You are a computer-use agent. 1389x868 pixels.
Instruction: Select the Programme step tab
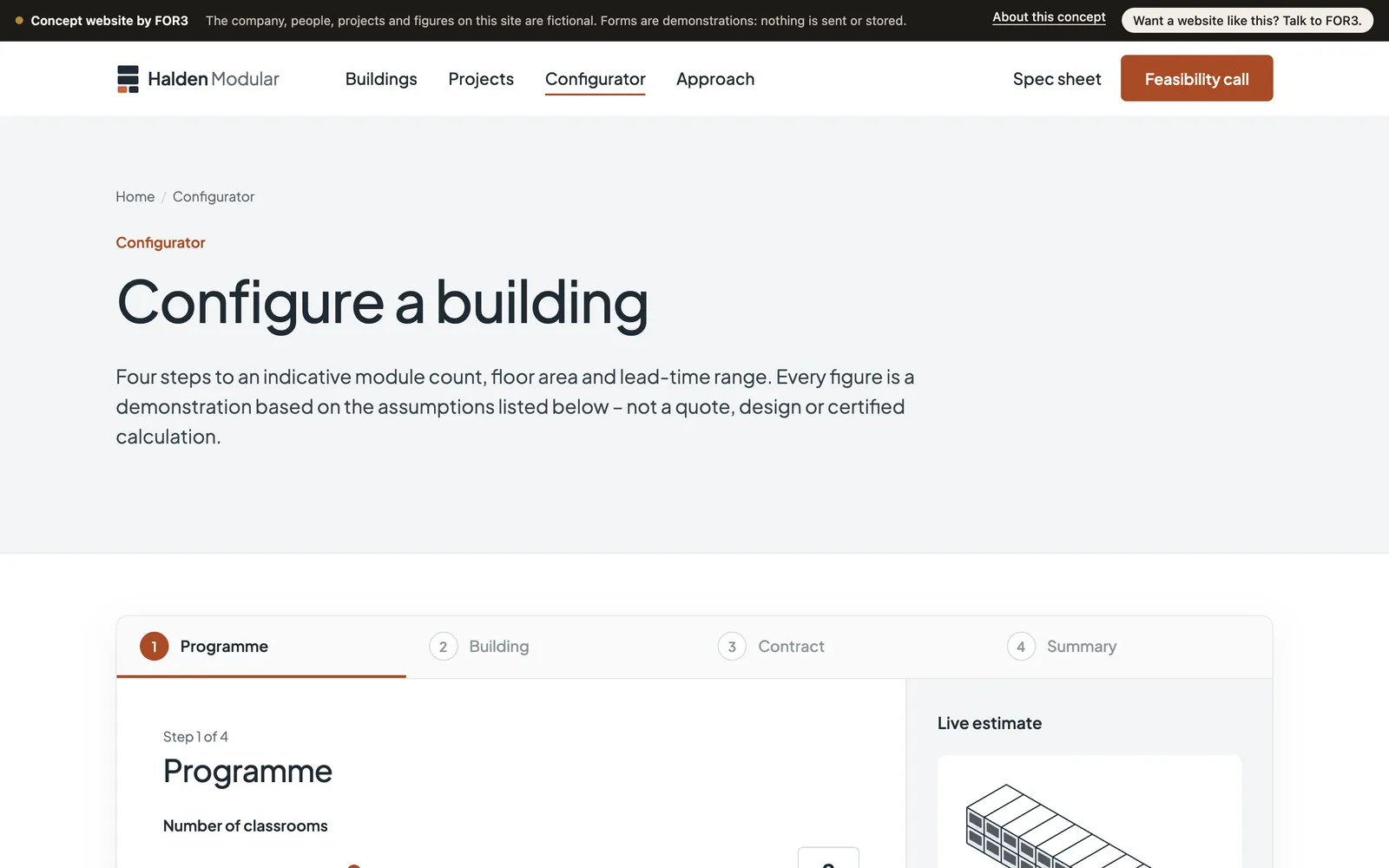click(x=261, y=647)
